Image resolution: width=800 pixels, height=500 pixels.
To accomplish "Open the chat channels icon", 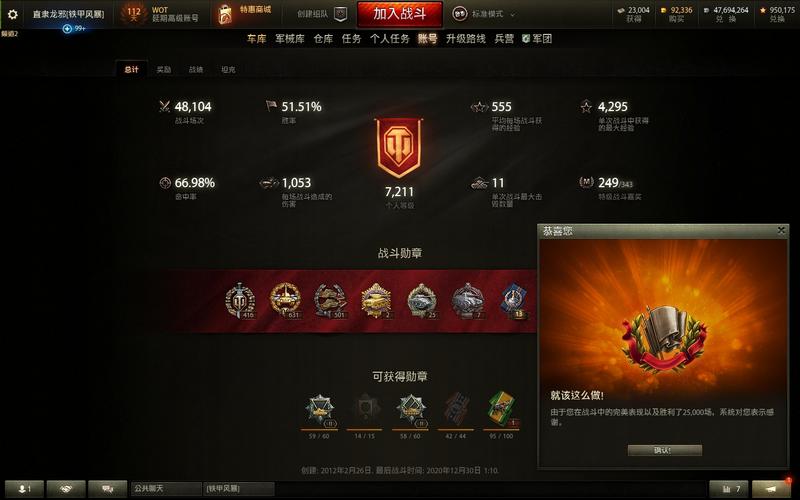I will [108, 489].
